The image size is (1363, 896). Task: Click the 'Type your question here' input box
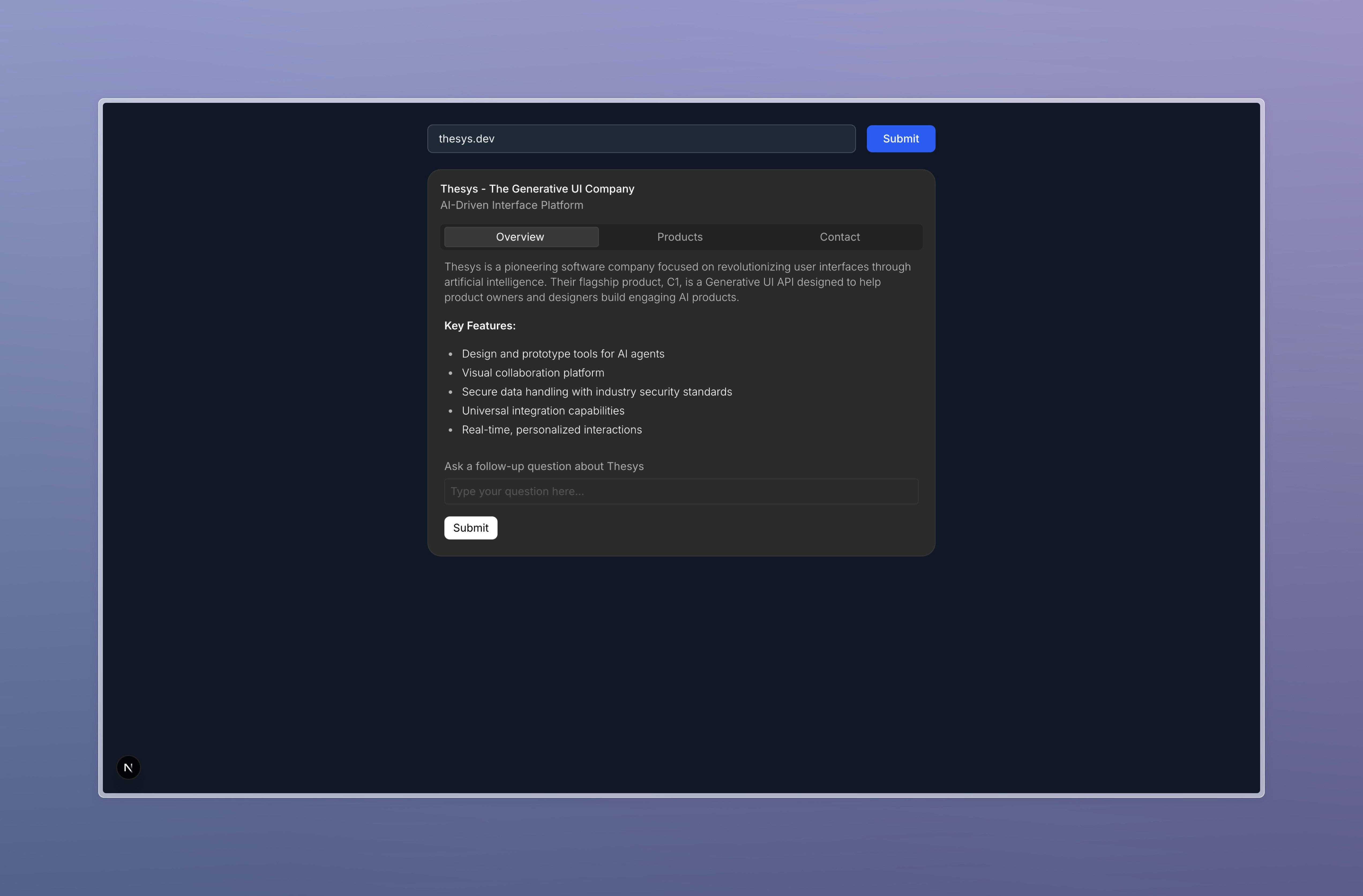tap(680, 491)
